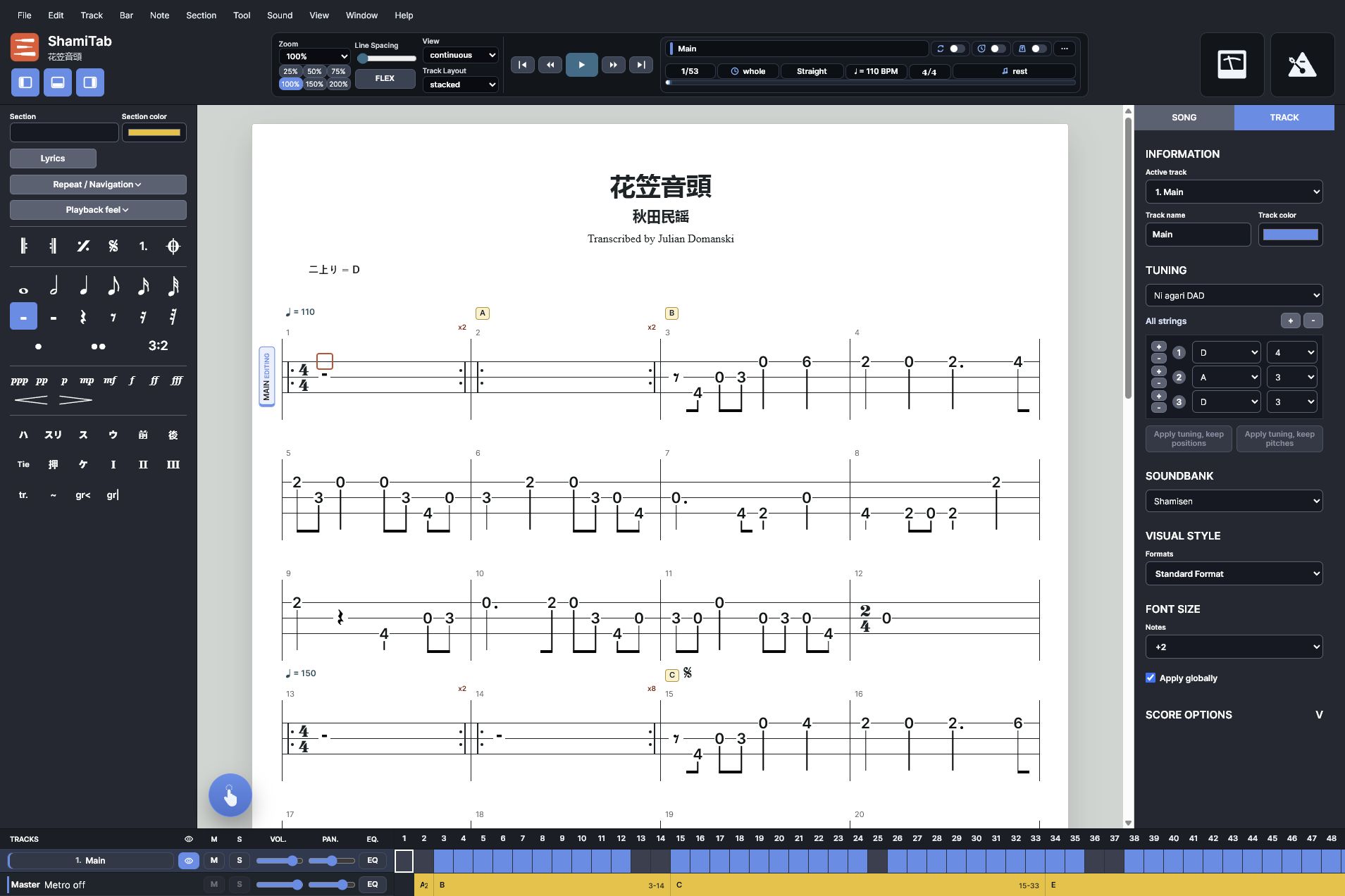Open the File menu

24,15
